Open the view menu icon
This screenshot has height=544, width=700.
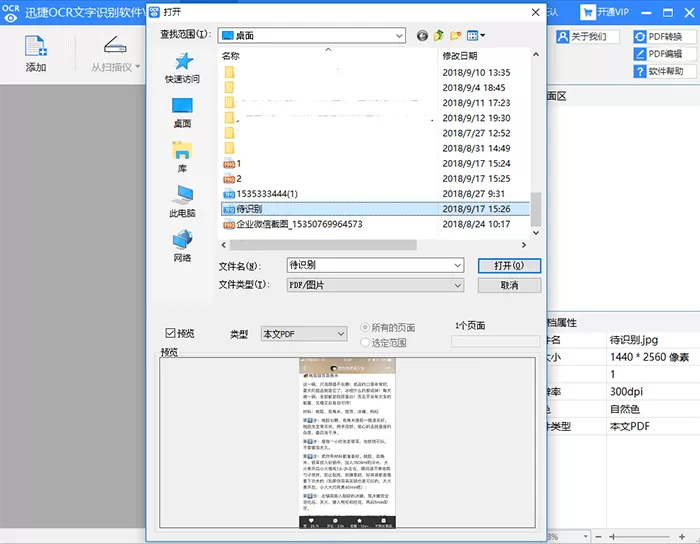pyautogui.click(x=475, y=36)
